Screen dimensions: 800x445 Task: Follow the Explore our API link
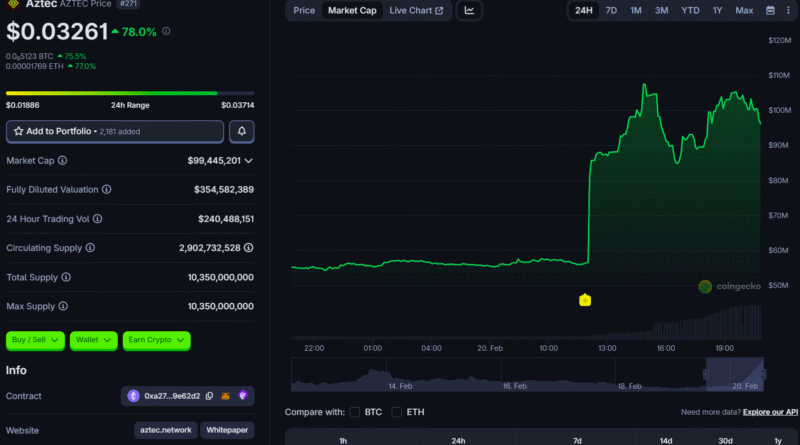[770, 412]
